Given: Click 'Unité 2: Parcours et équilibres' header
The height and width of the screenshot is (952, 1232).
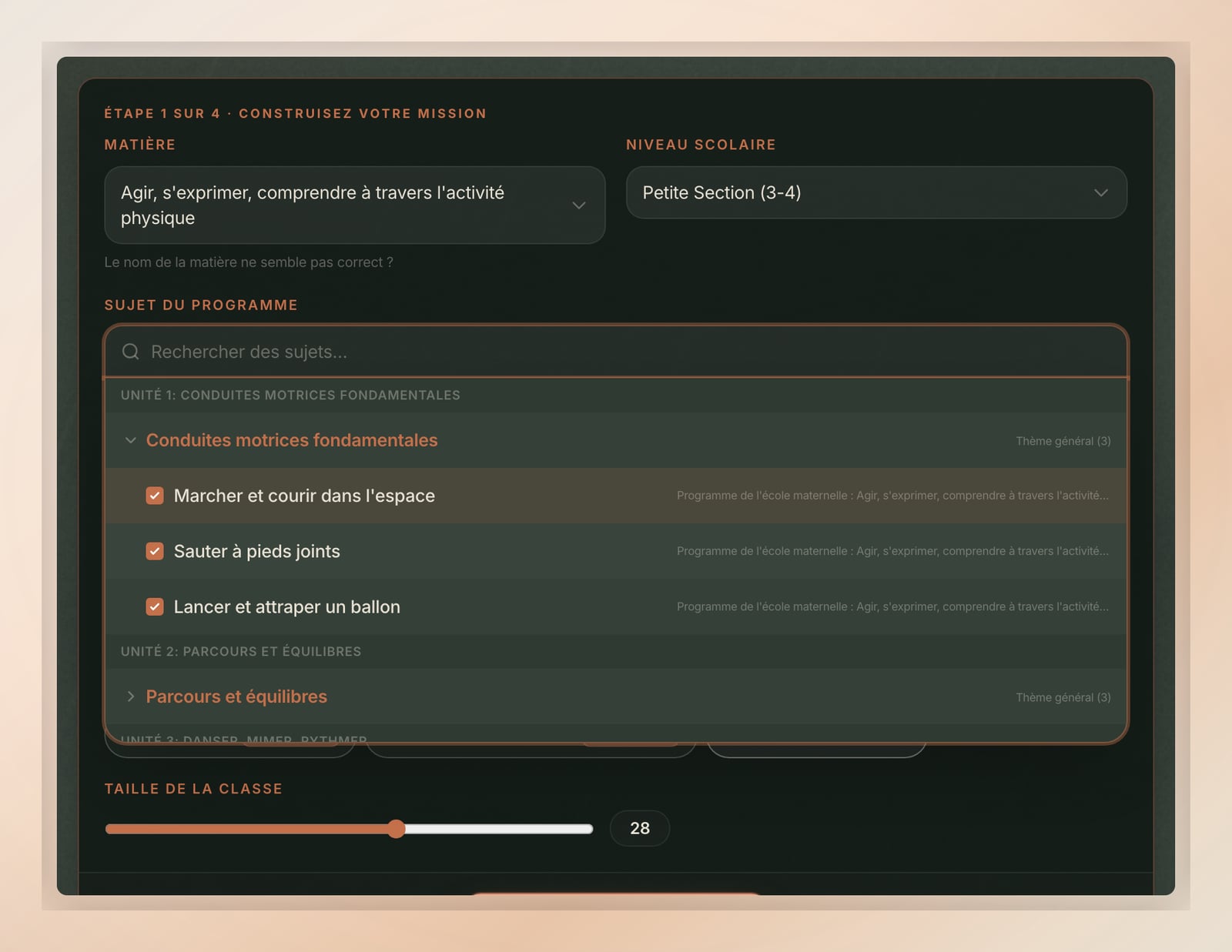Looking at the screenshot, I should (241, 651).
